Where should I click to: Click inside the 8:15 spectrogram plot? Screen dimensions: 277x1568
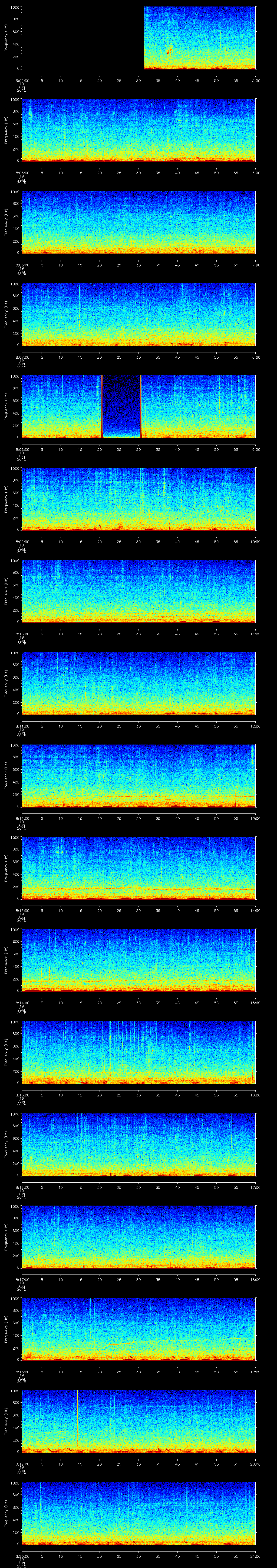tap(139, 1052)
